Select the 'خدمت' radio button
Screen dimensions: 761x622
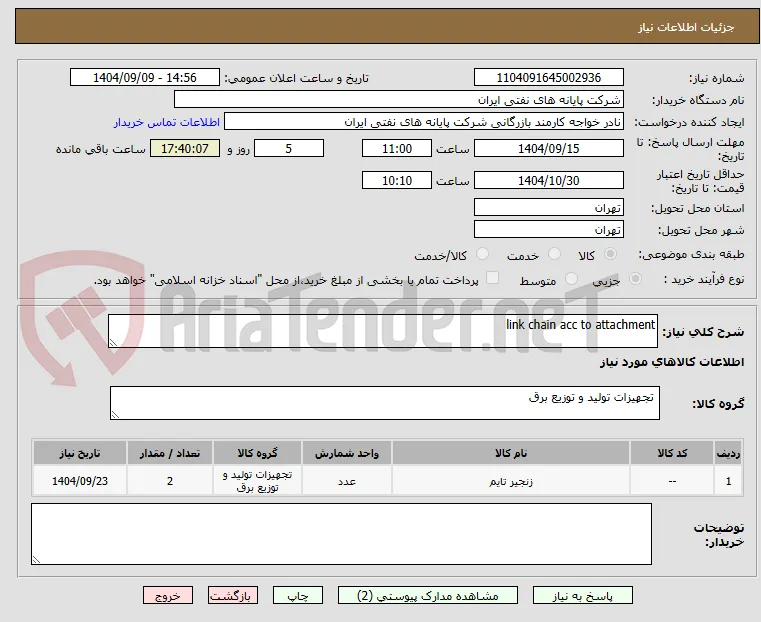(x=554, y=254)
